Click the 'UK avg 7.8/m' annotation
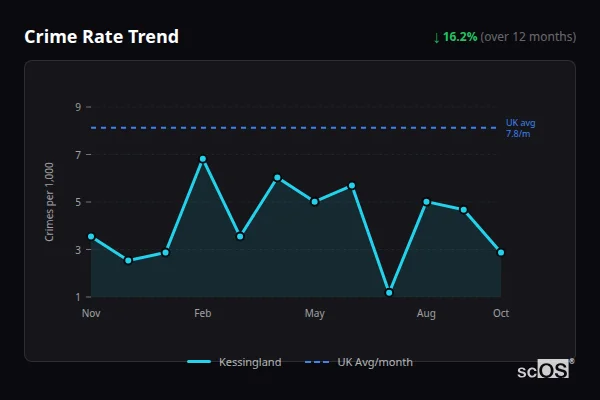The width and height of the screenshot is (600, 400). [520, 128]
